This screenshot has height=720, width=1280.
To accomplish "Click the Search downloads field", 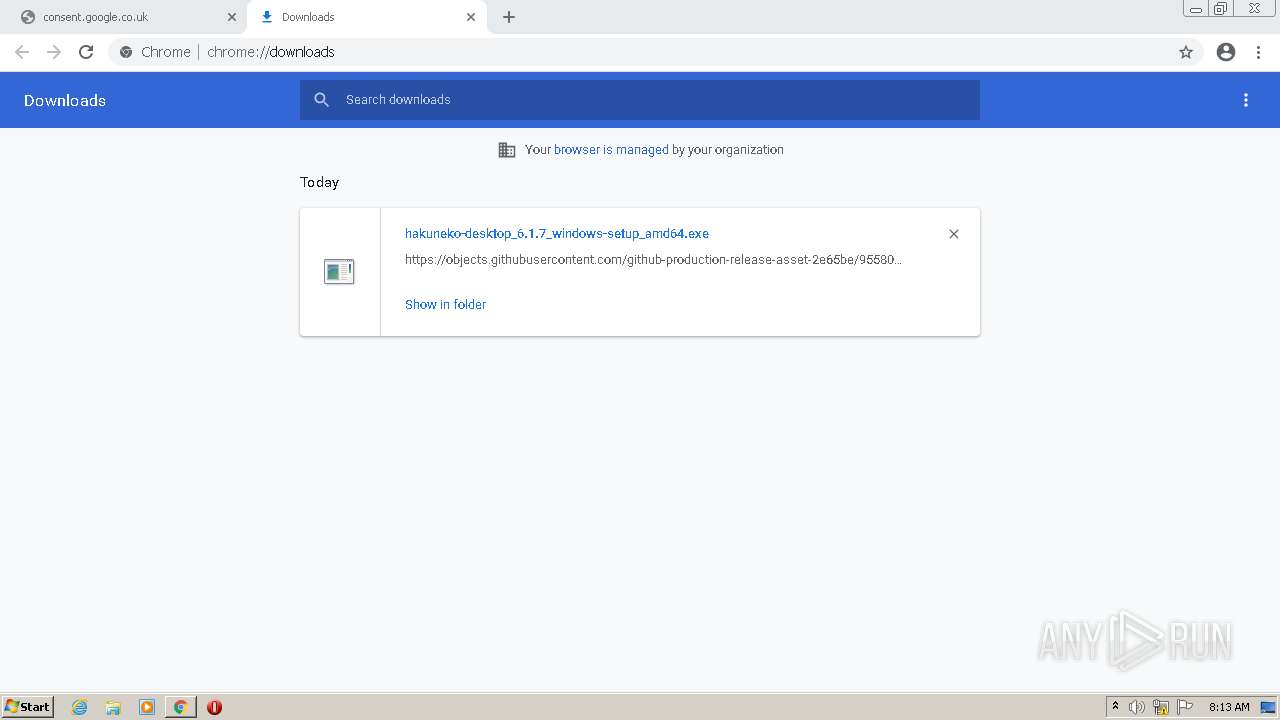I will tap(640, 100).
